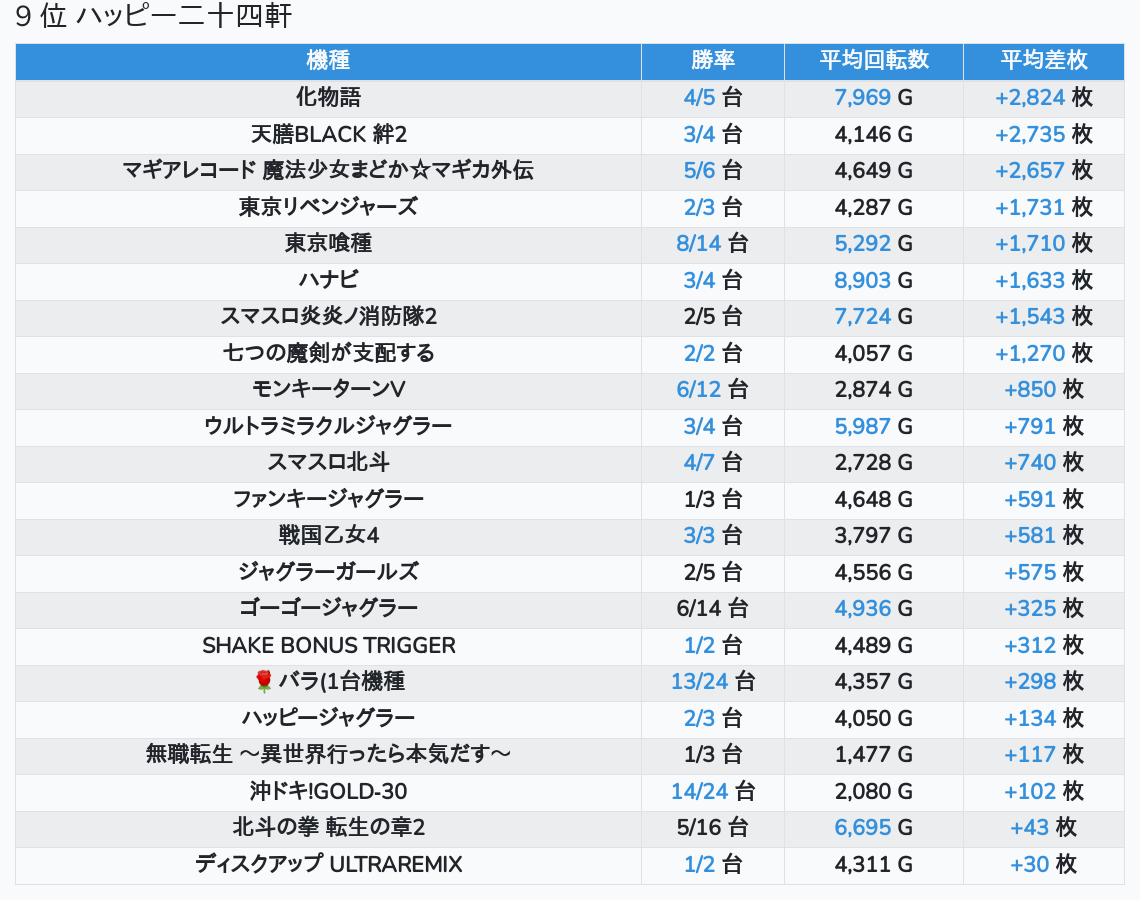The image size is (1140, 900).
Task: Click the 平均回転数 column header
Action: [x=874, y=60]
